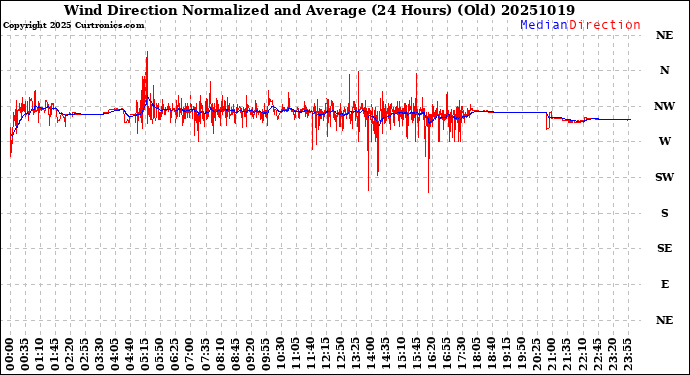690x375 pixels.
Task: Click the W direction axis label
Action: click(x=664, y=141)
